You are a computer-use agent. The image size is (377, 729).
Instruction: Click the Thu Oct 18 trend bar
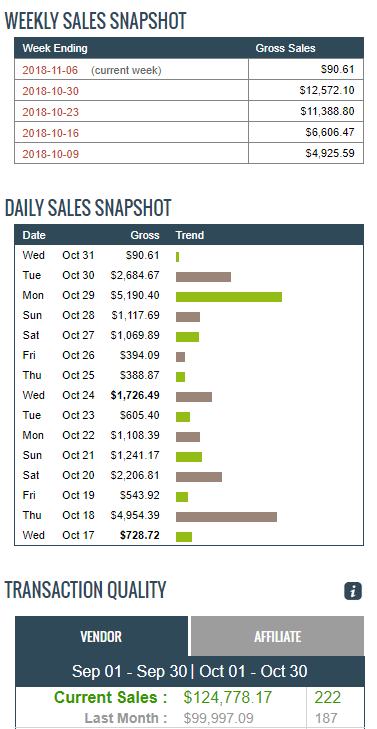(x=226, y=517)
